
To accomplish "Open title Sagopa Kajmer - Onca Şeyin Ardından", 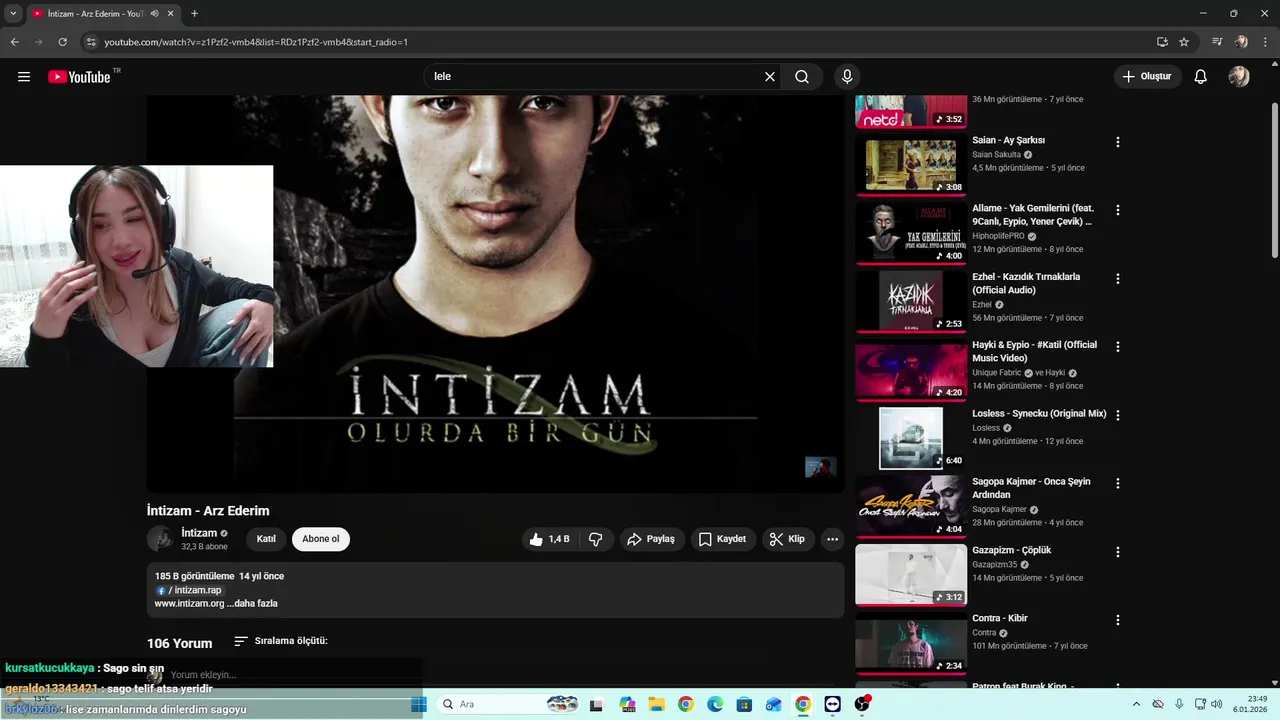I will (1031, 488).
